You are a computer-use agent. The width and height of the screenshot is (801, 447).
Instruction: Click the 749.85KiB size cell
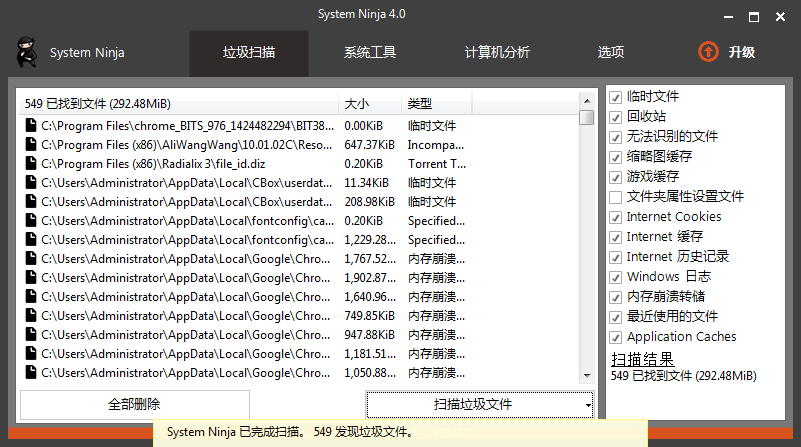tap(369, 316)
